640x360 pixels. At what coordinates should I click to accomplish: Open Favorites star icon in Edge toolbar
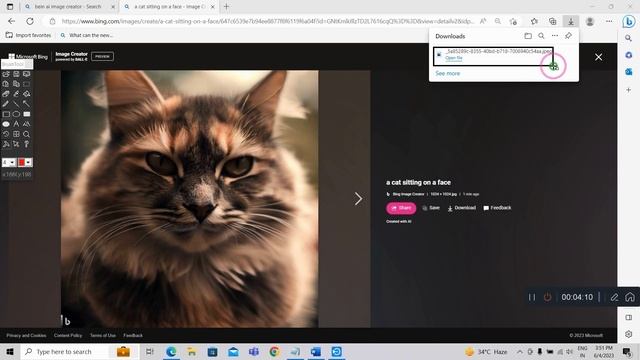(x=534, y=21)
